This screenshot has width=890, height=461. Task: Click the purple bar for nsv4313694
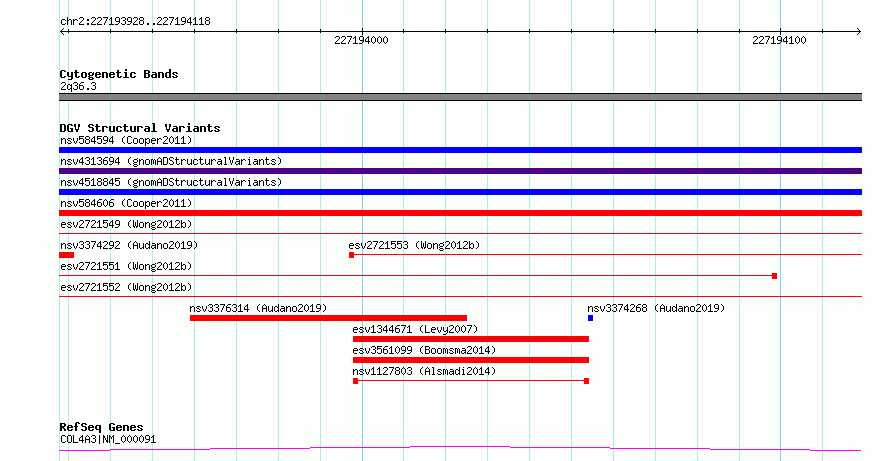460,171
